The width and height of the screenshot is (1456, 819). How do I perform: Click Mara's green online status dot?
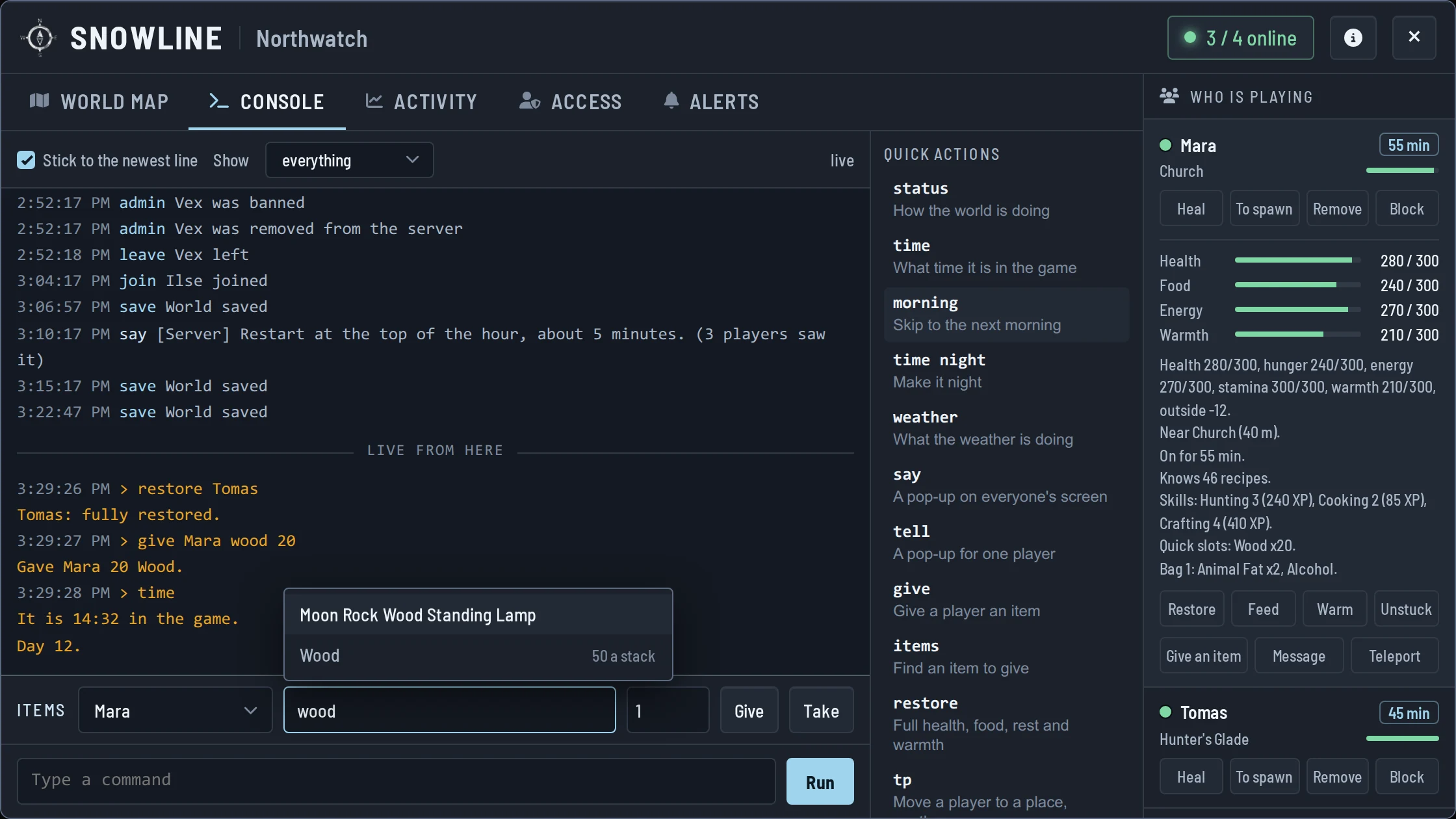1165,145
